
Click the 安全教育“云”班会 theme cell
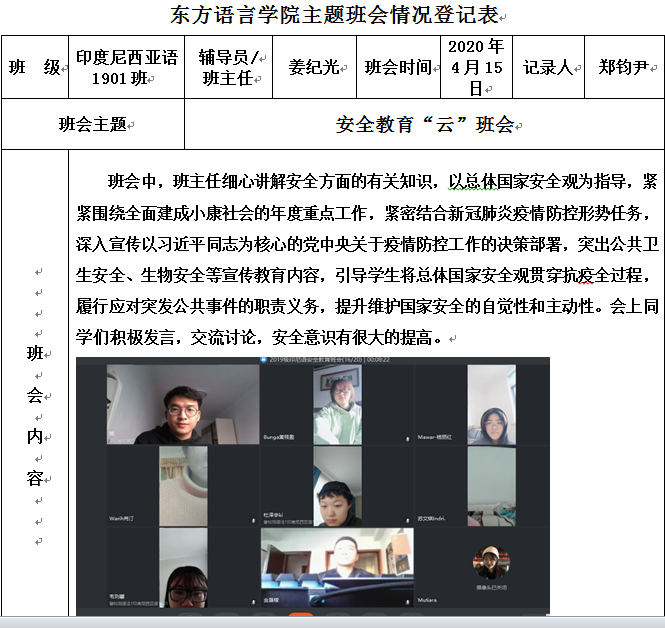click(x=425, y=124)
